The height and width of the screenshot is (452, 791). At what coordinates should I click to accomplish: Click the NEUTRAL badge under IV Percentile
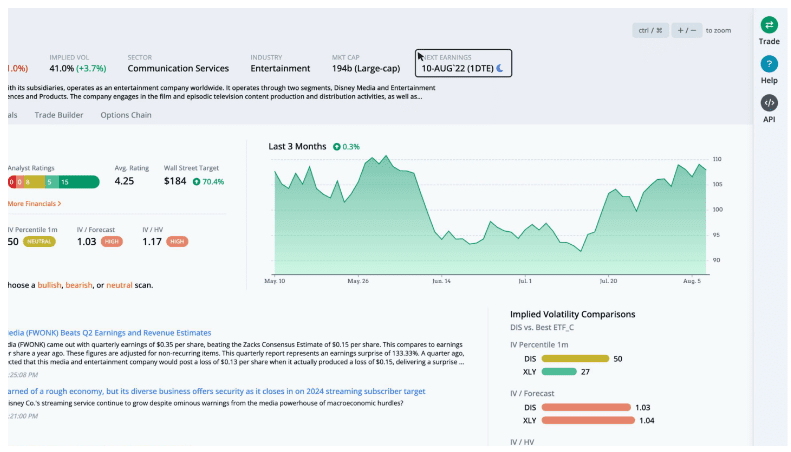pyautogui.click(x=39, y=241)
